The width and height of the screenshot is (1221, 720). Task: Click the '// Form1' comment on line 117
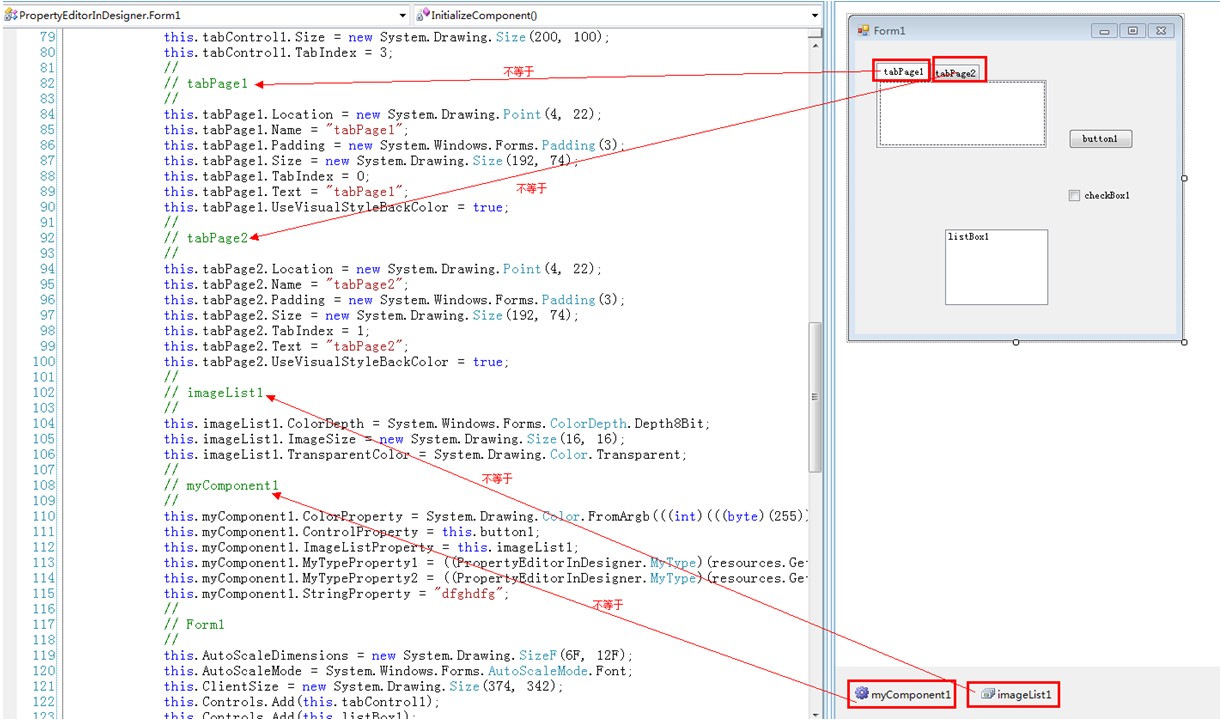194,625
